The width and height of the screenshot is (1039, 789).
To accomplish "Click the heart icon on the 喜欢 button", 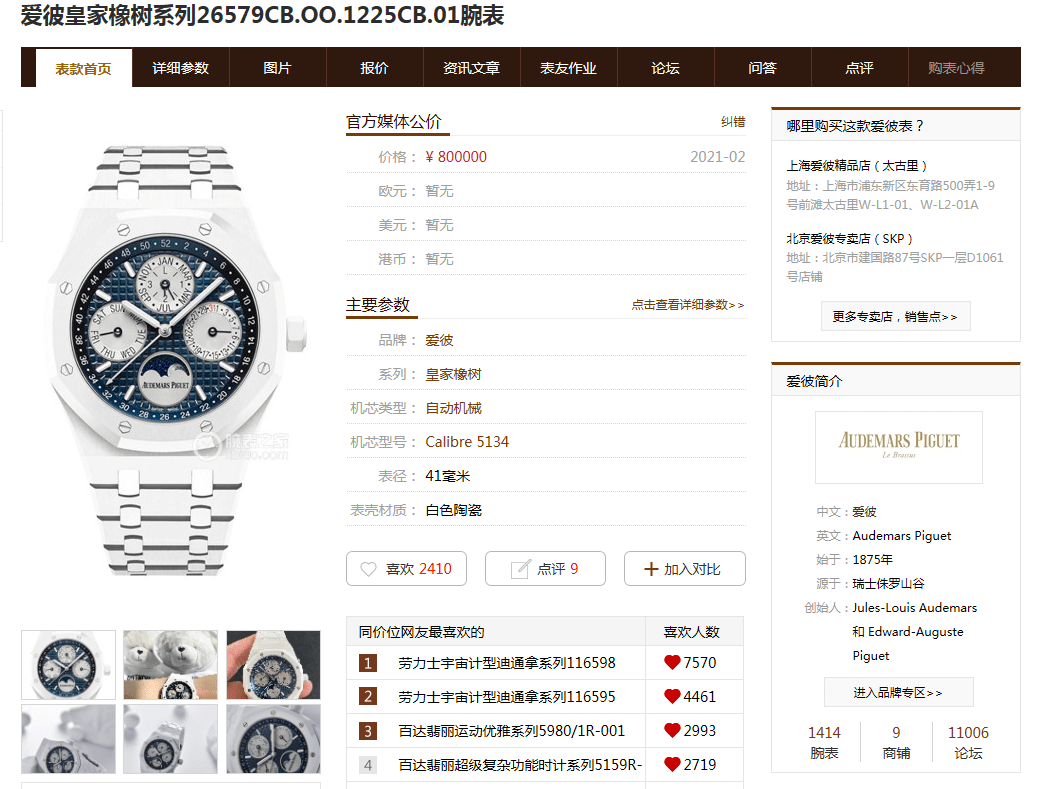I will (x=368, y=569).
